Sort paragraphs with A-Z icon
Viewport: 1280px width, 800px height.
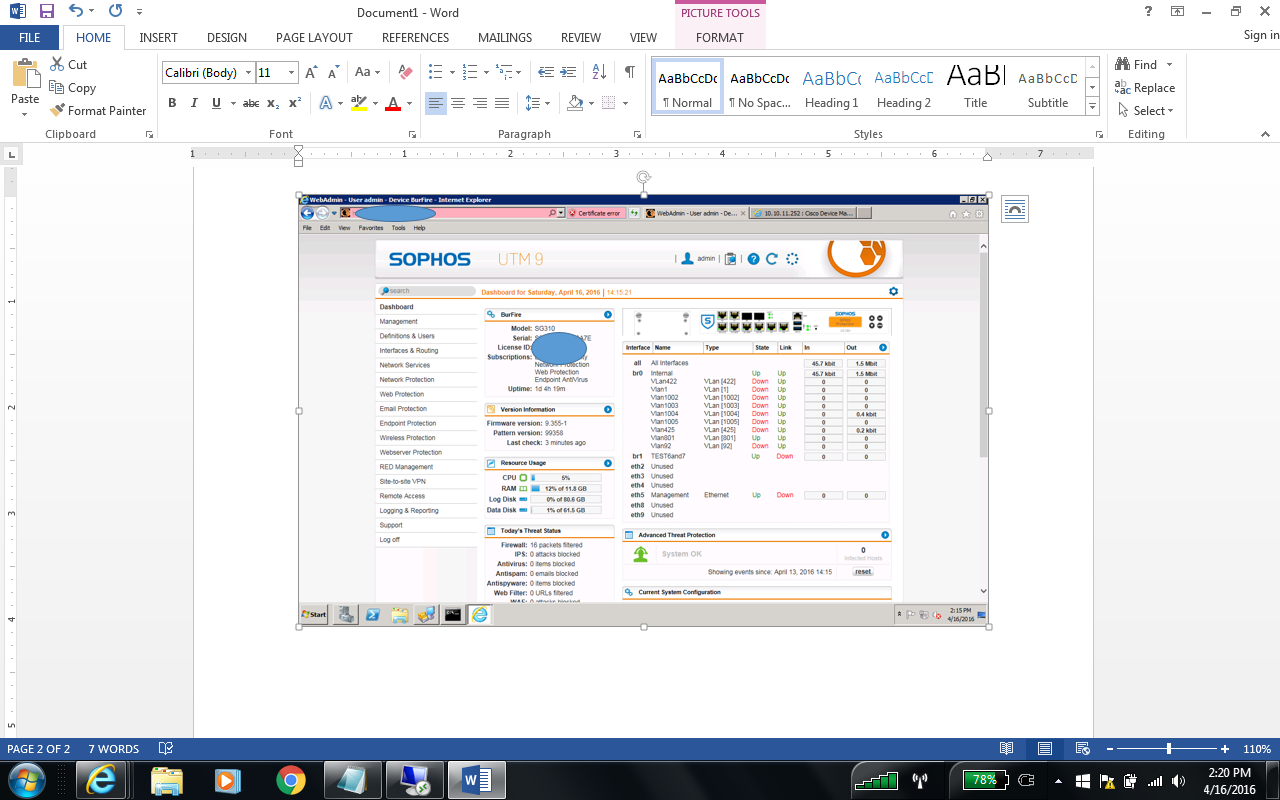[x=599, y=72]
